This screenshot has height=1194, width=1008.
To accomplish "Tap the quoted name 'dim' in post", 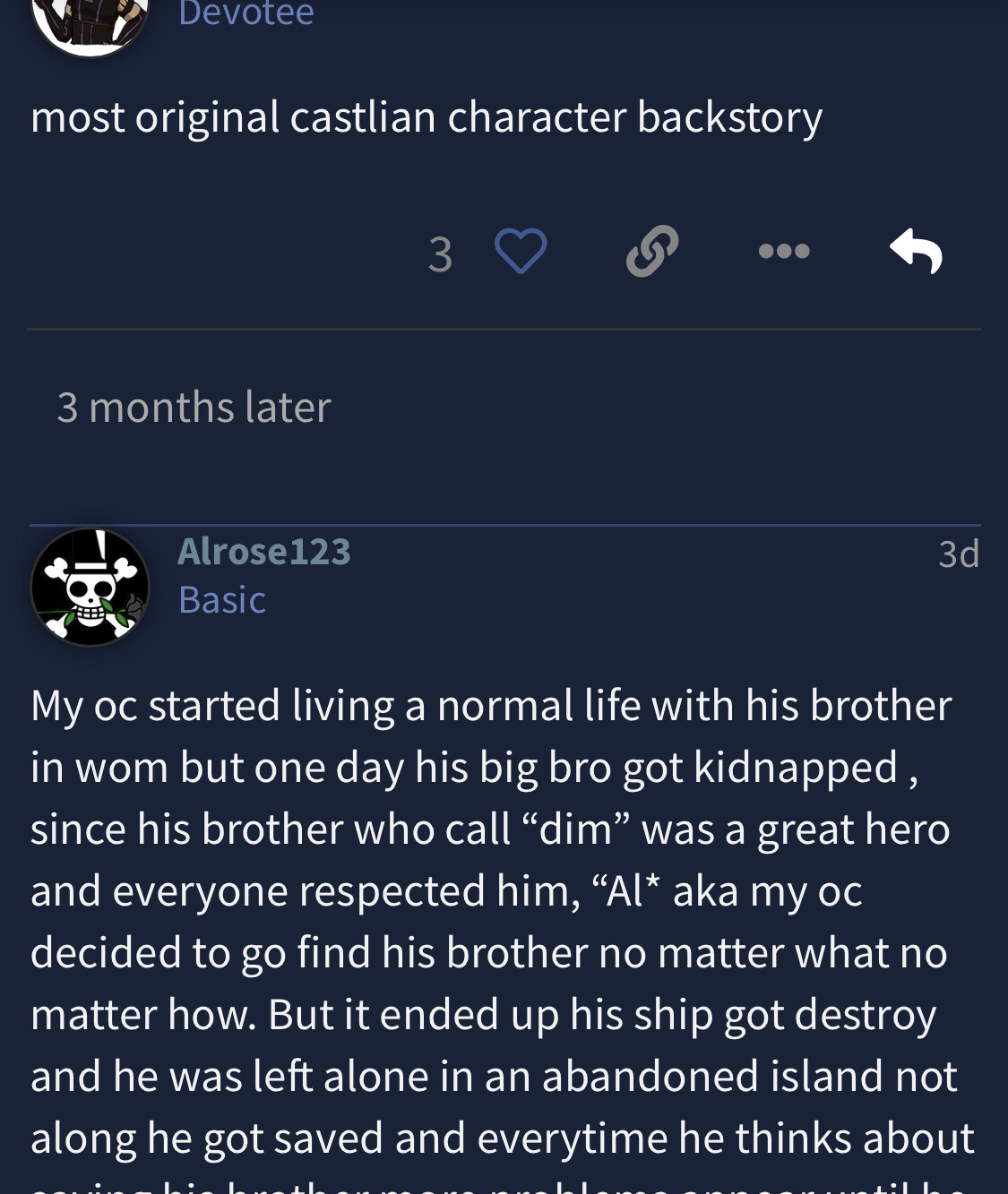I will (574, 829).
